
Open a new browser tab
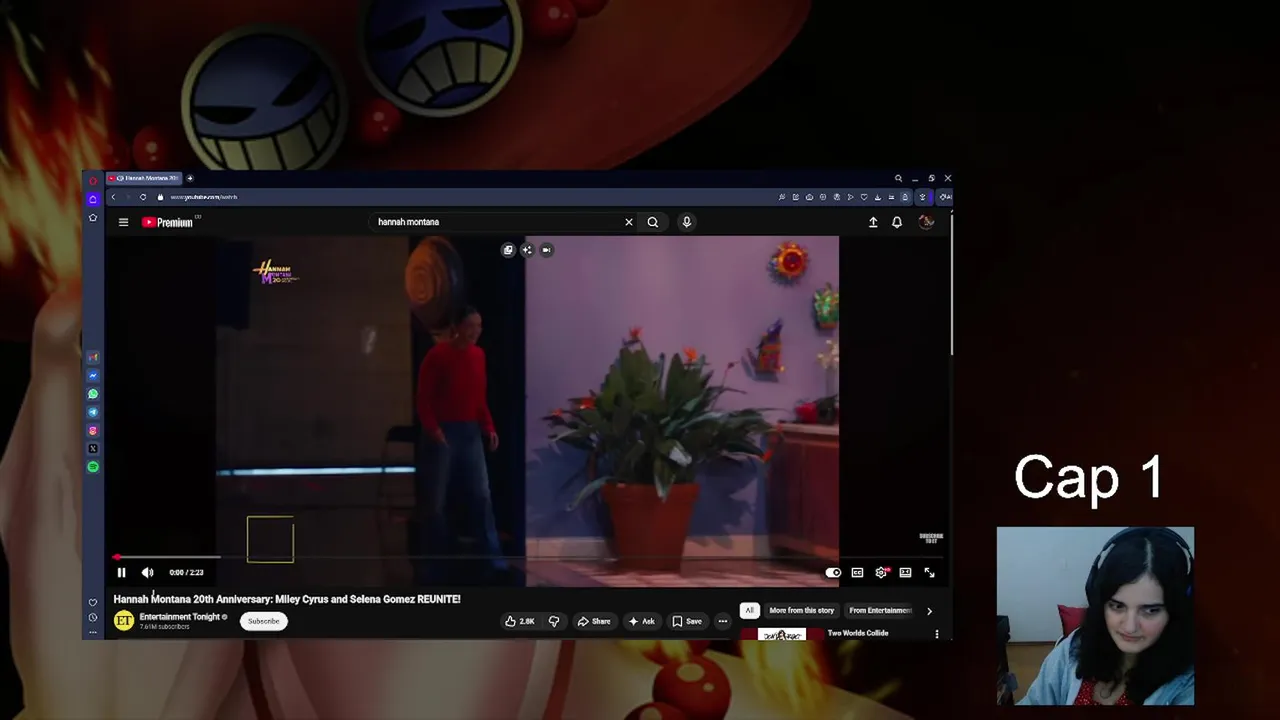tap(189, 178)
